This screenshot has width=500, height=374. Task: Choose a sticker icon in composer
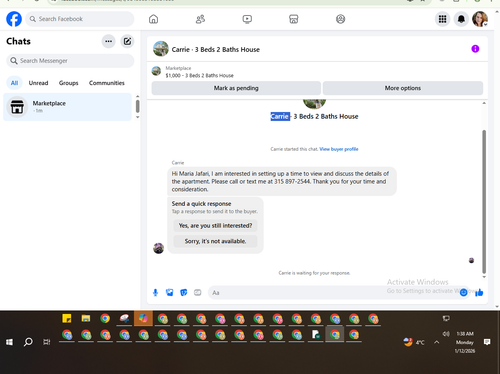[184, 293]
